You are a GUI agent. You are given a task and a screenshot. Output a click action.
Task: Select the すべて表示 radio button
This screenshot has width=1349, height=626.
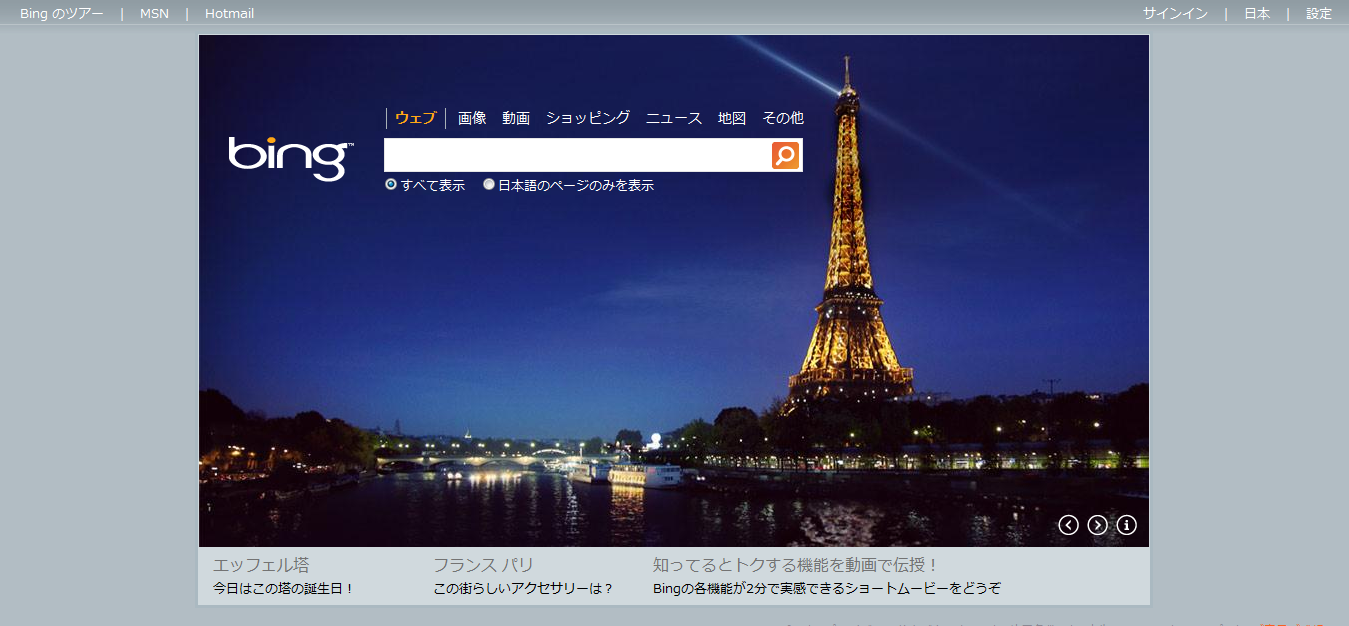pos(391,184)
